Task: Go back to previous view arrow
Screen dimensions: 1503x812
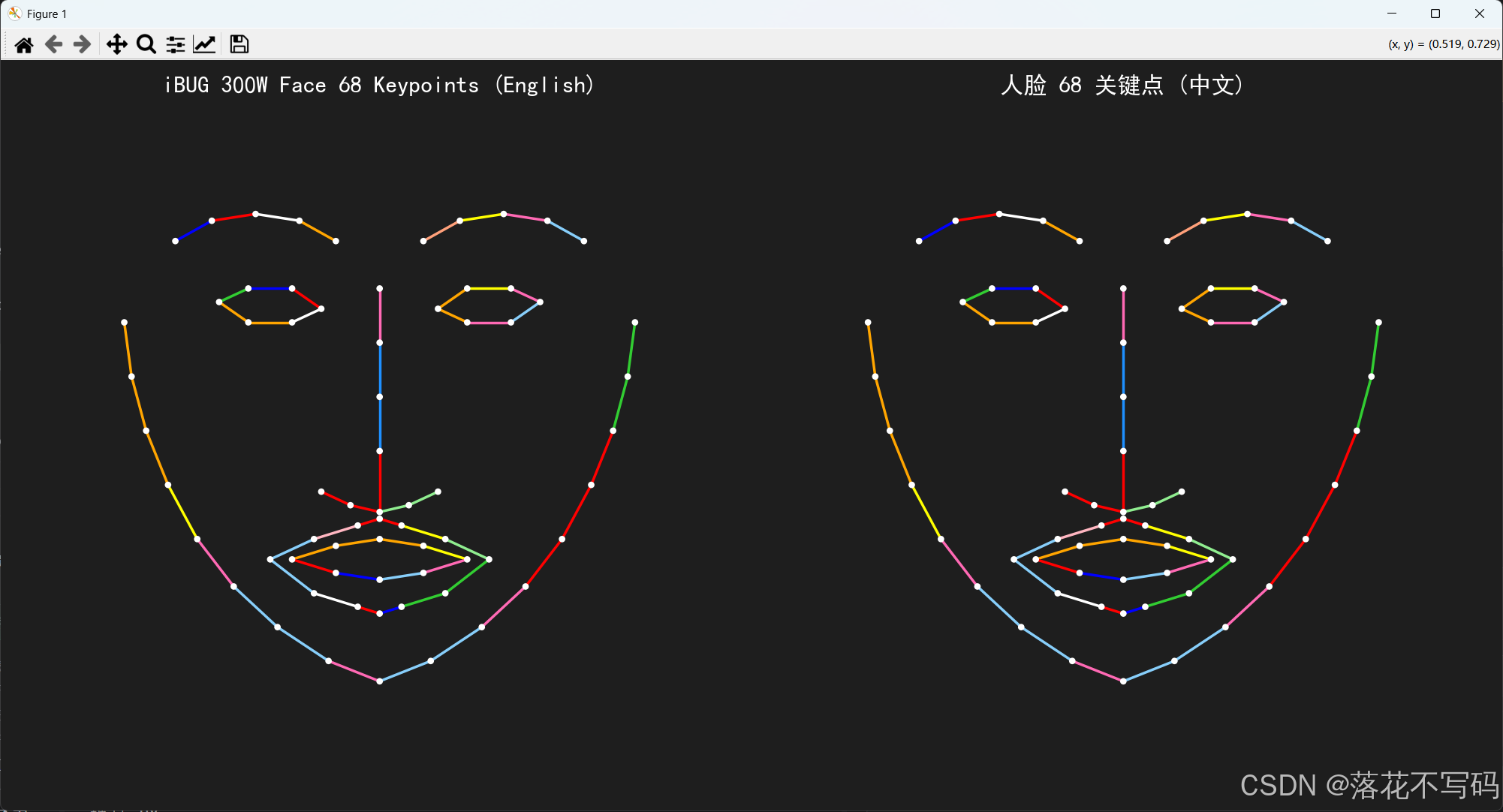Action: tap(53, 45)
